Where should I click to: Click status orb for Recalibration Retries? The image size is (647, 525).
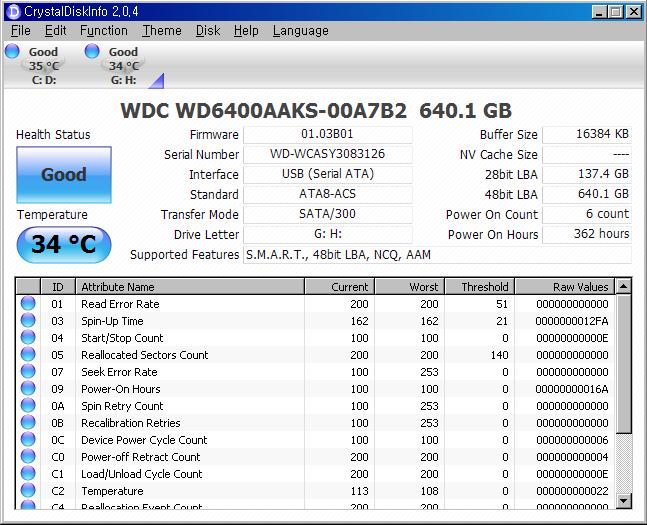tap(28, 422)
